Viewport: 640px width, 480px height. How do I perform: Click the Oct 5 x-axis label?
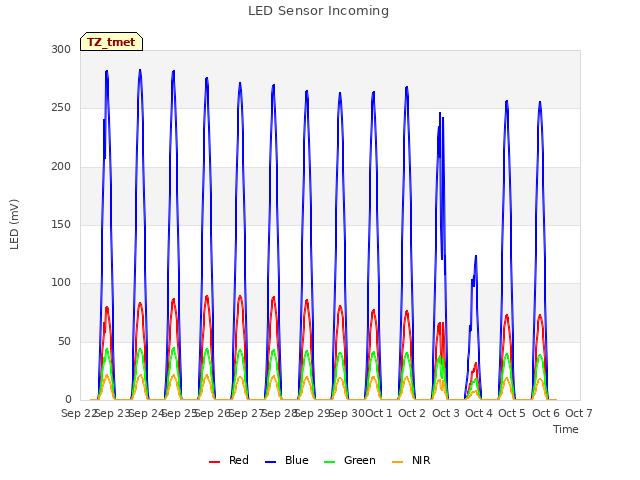point(512,413)
